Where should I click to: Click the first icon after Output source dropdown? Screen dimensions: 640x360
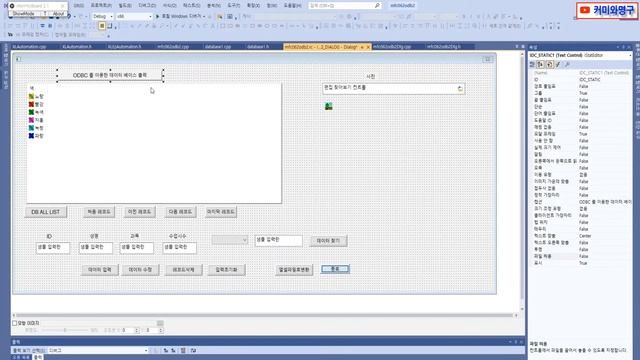(166, 350)
